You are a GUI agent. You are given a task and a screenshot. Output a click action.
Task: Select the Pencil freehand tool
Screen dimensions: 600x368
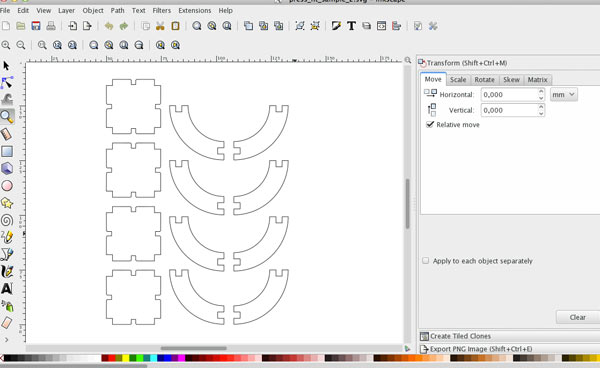pyautogui.click(x=7, y=237)
